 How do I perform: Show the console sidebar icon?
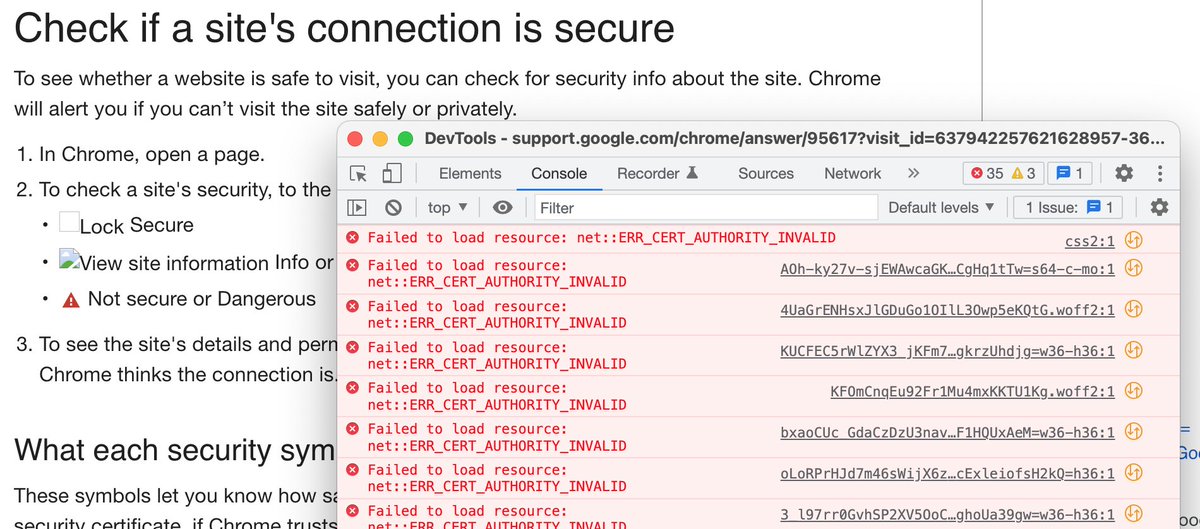coord(357,208)
